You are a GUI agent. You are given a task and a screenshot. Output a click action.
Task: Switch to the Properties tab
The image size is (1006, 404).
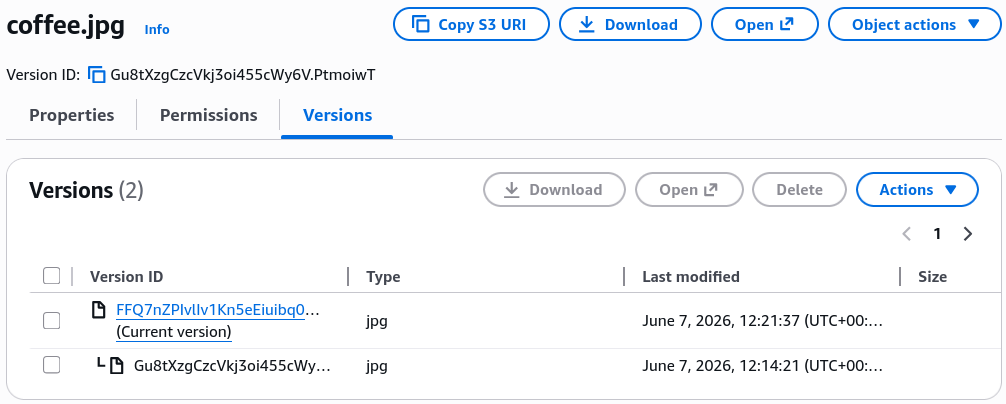pyautogui.click(x=72, y=115)
